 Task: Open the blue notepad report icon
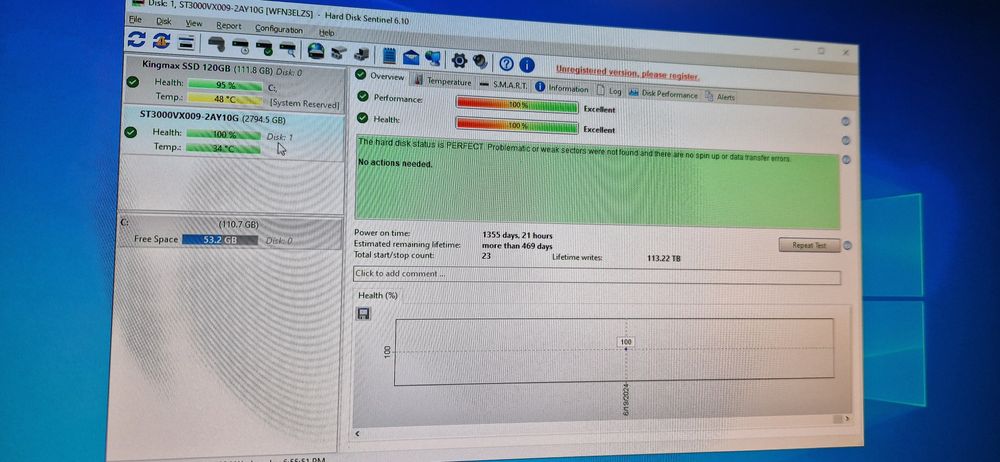(x=388, y=56)
